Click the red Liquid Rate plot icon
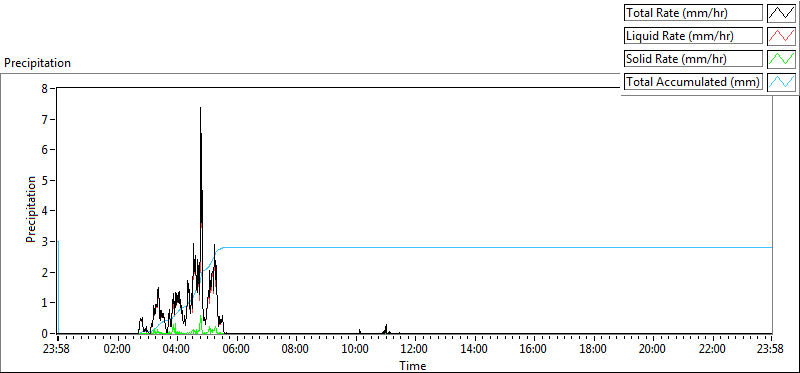800x373 pixels. click(781, 36)
